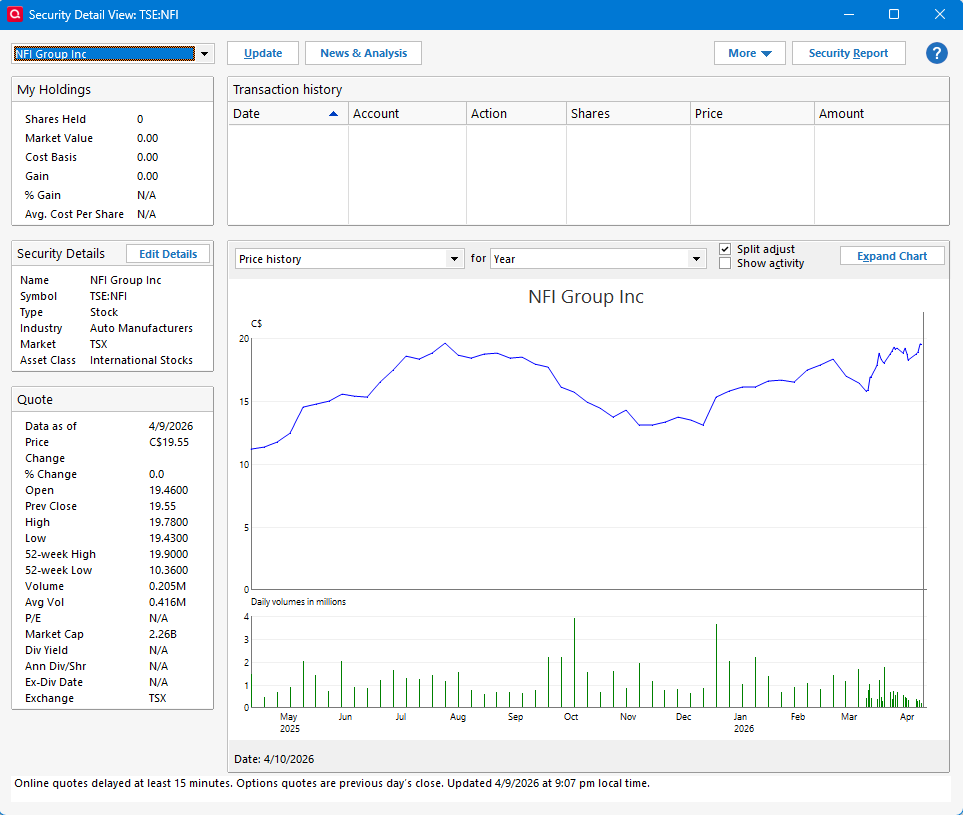Open the Year time range dropdown
Viewport: 963px width, 815px height.
(x=696, y=259)
